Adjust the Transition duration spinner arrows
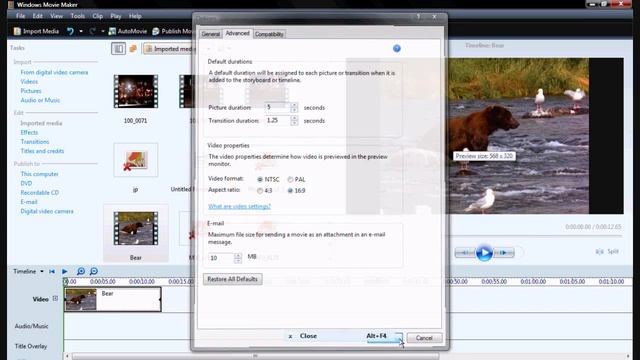This screenshot has width=640, height=360. click(x=294, y=120)
